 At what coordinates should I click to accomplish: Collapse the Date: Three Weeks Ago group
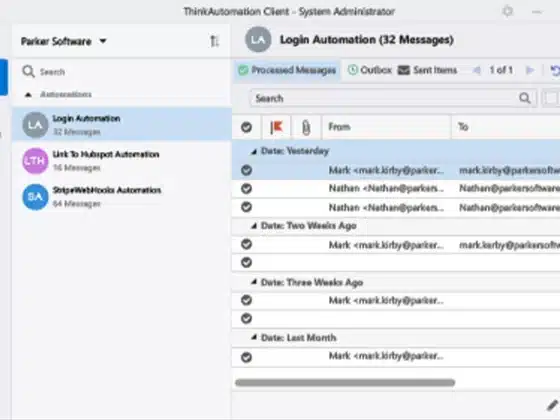click(x=254, y=282)
